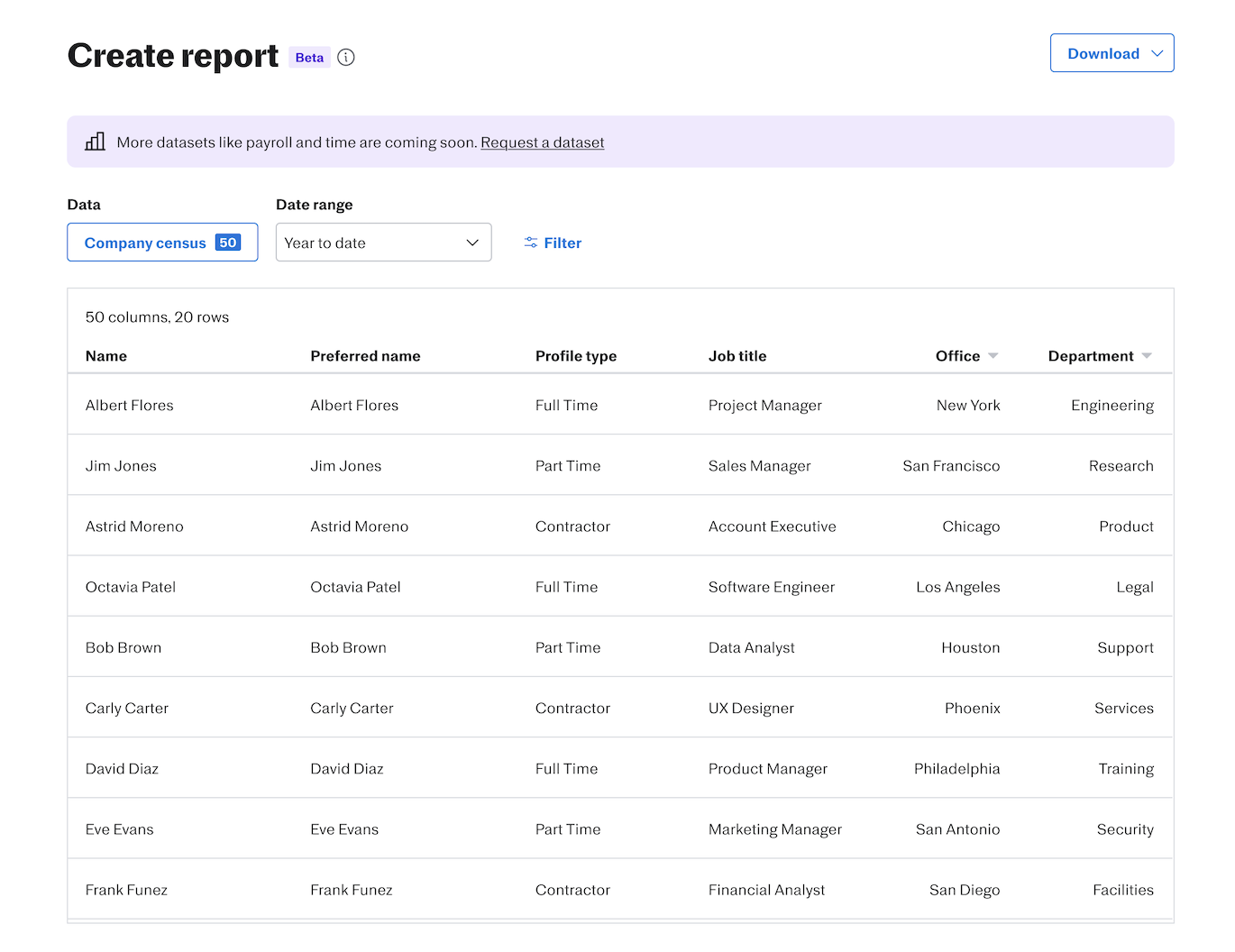This screenshot has width=1235, height=952.
Task: Click the Department column sort arrow
Action: pyautogui.click(x=1147, y=356)
